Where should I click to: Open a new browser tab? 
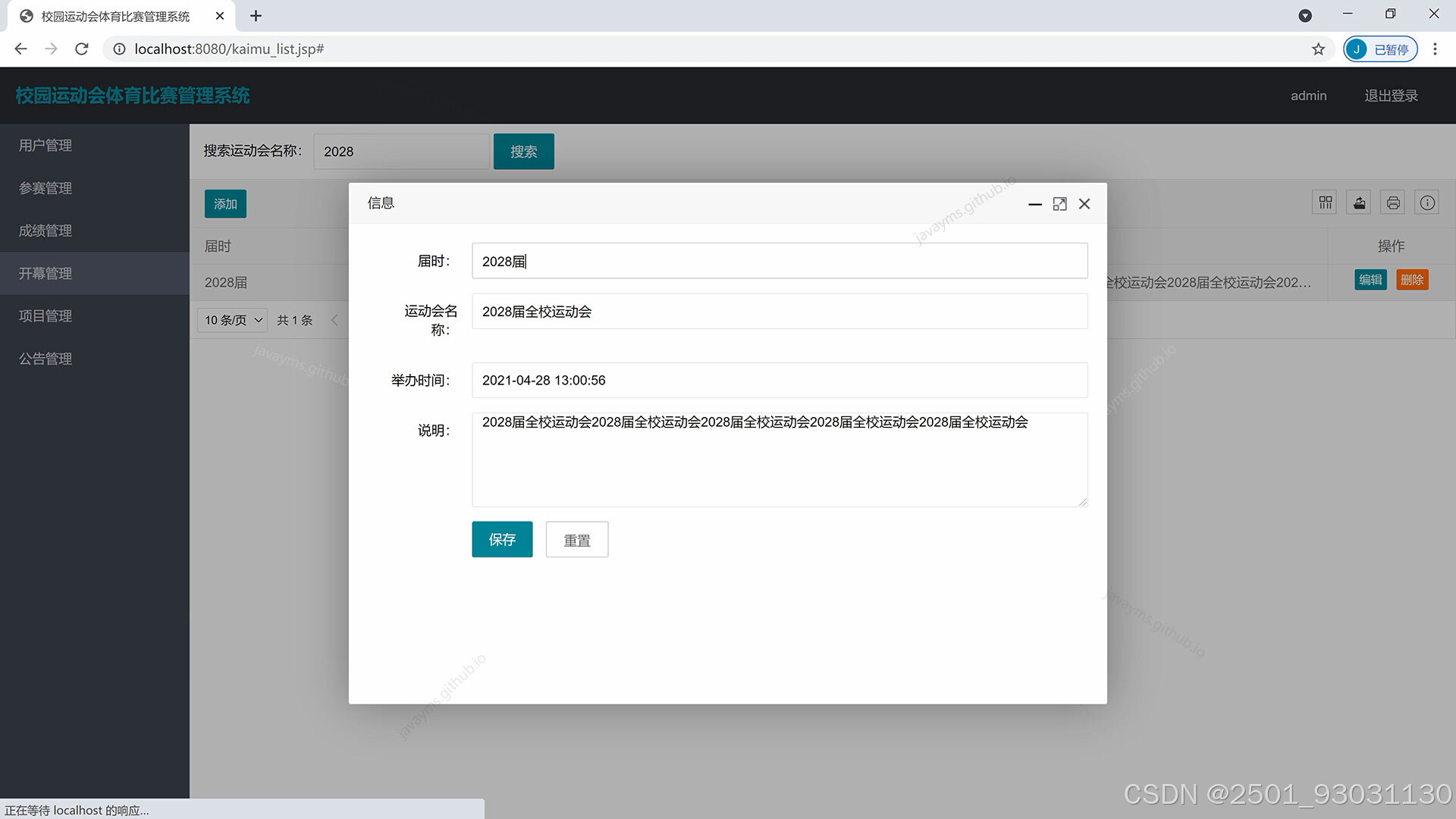256,16
